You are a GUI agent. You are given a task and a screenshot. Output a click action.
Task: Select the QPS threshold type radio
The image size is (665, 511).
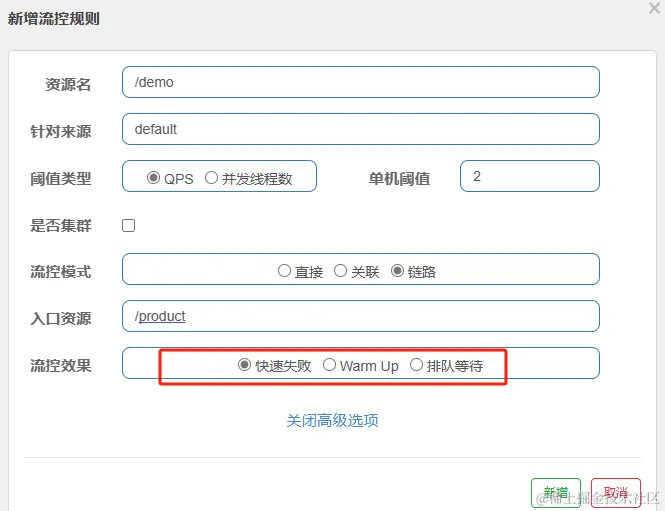coord(153,177)
